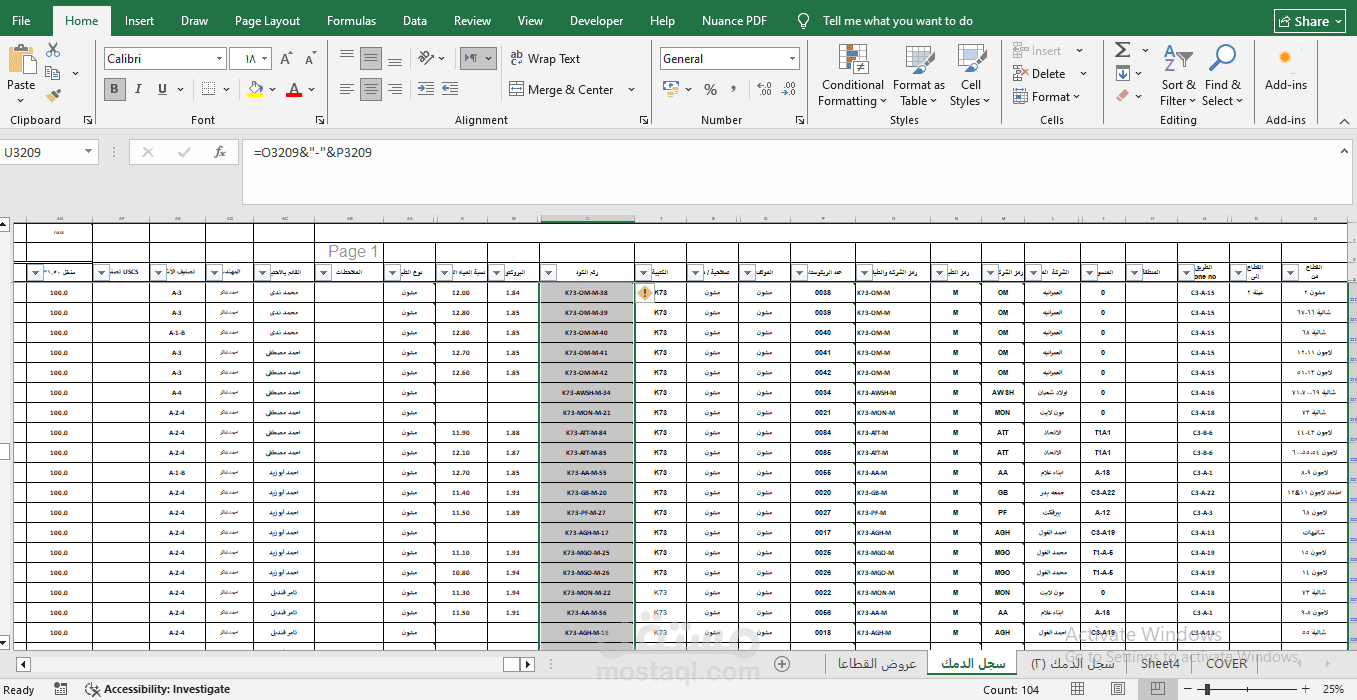1357x700 pixels.
Task: Apply the Percent Style
Action: 710,90
